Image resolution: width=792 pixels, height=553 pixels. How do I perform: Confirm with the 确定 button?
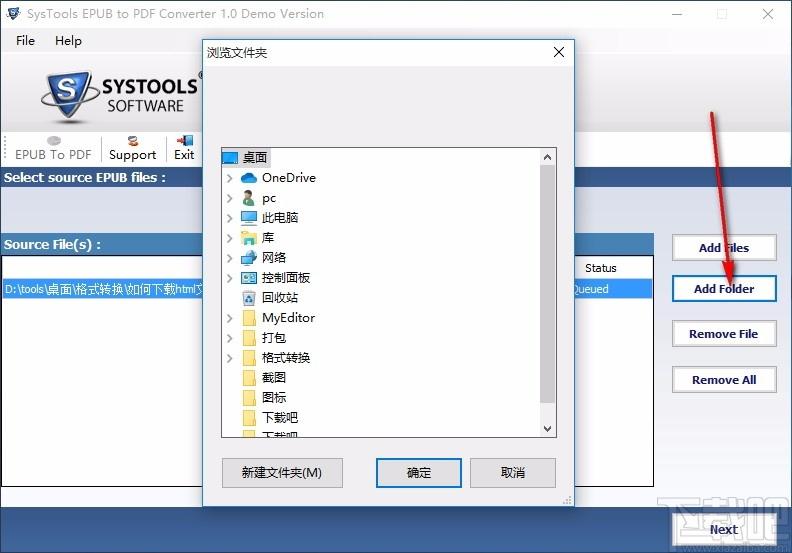(419, 473)
